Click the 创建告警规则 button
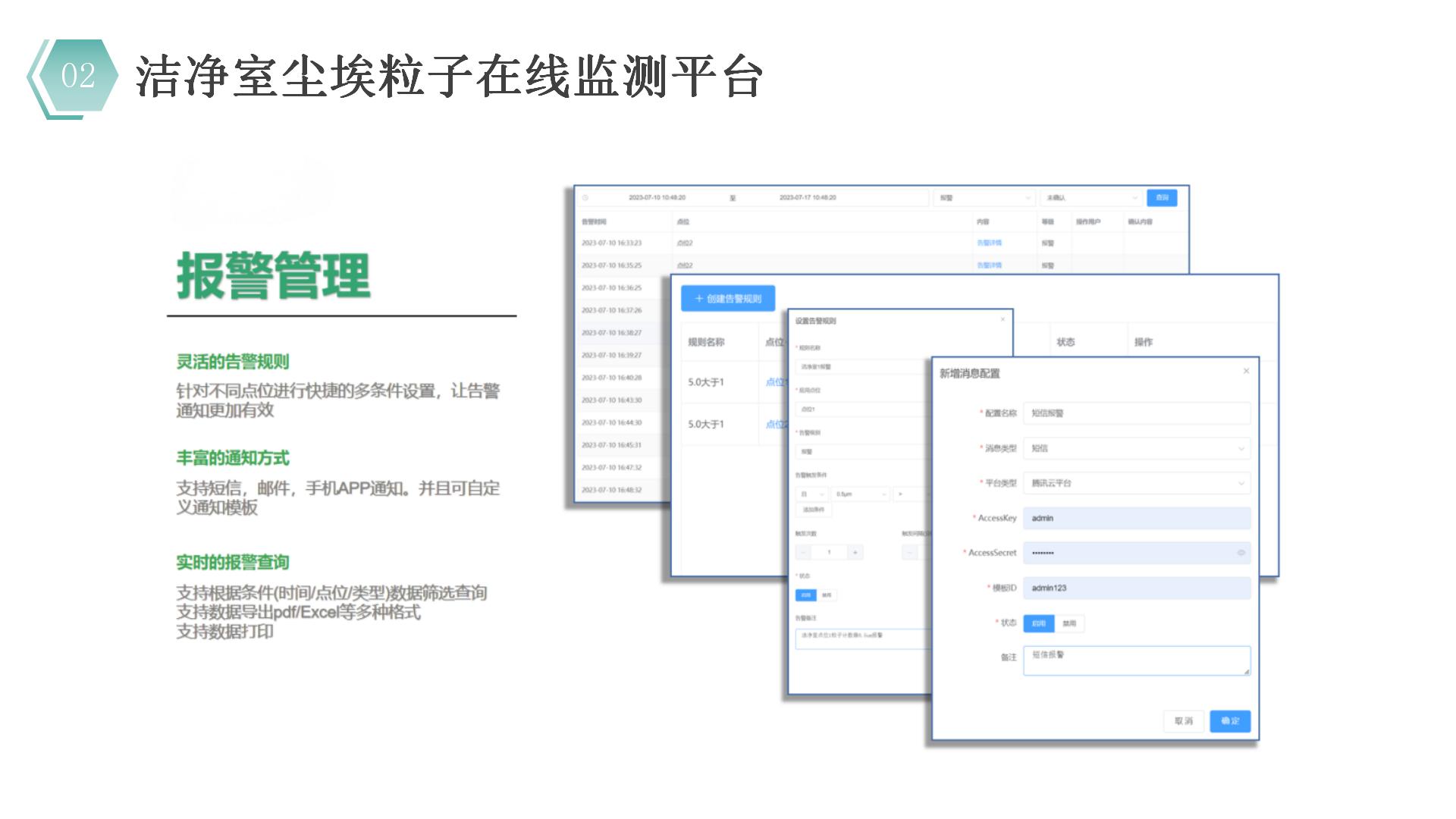This screenshot has height=819, width=1456. point(727,299)
